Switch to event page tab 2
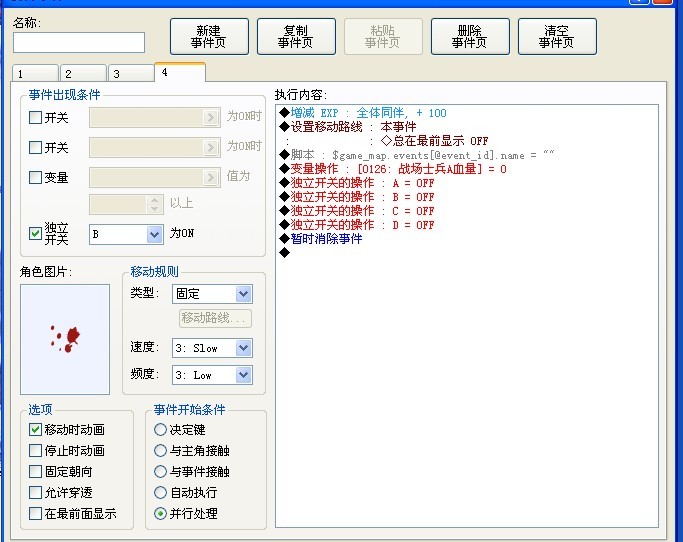This screenshot has height=542, width=683. pyautogui.click(x=83, y=73)
